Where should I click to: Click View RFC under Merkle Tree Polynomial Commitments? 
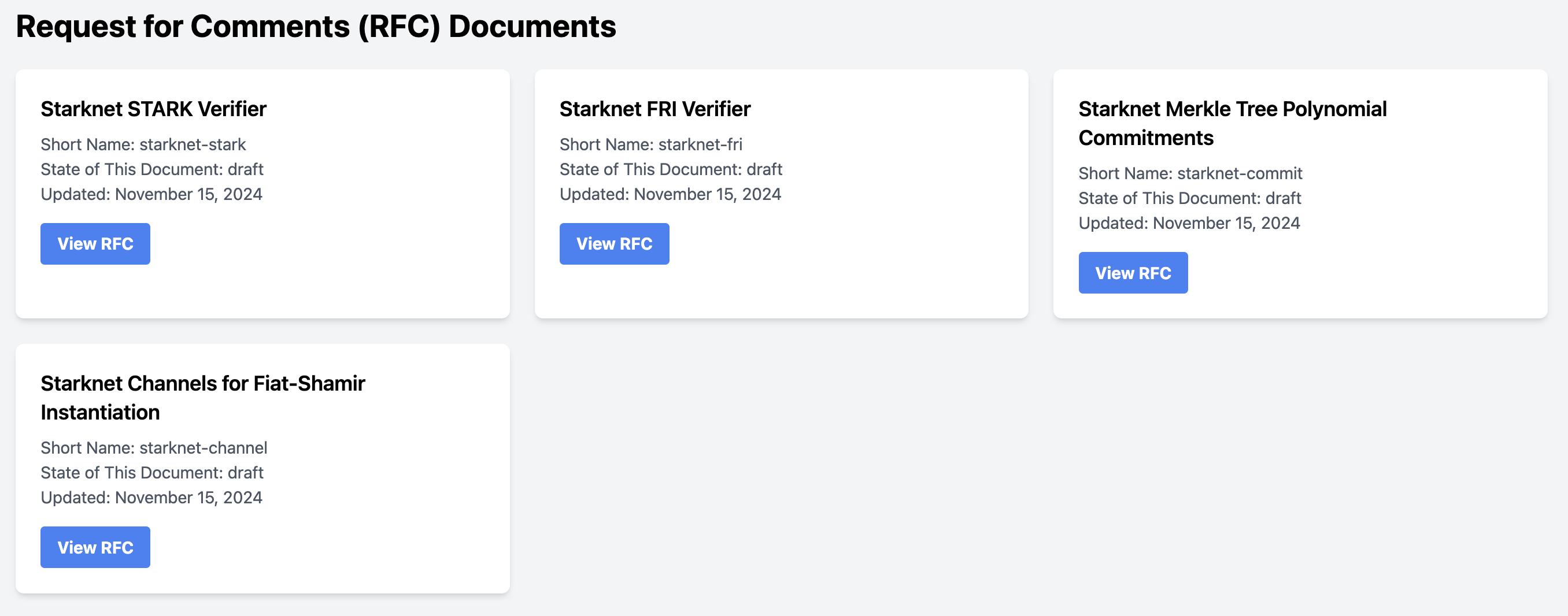tap(1133, 272)
